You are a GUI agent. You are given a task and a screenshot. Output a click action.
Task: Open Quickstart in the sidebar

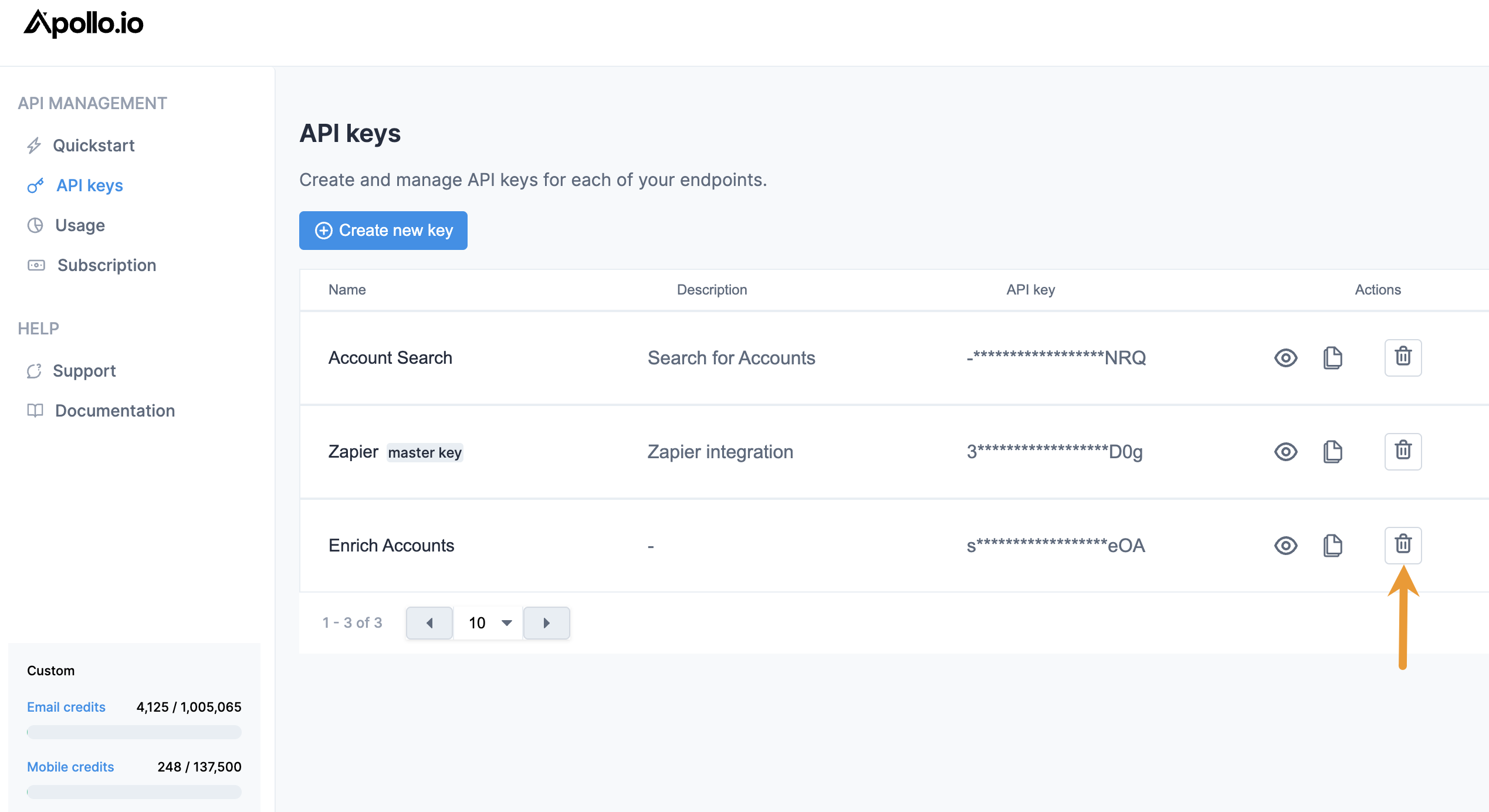tap(94, 146)
